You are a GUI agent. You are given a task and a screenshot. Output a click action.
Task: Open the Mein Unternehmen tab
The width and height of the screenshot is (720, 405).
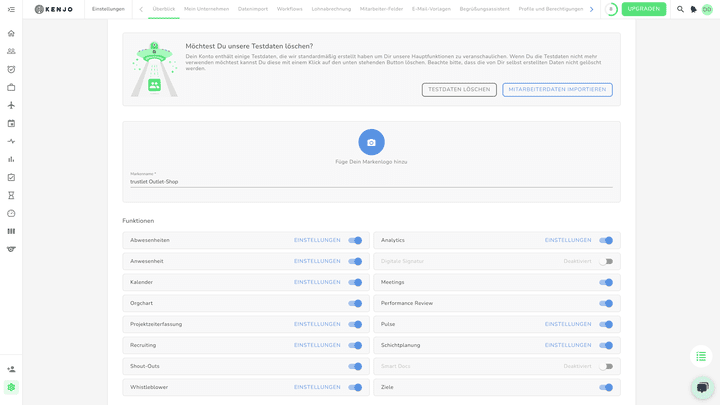(206, 9)
